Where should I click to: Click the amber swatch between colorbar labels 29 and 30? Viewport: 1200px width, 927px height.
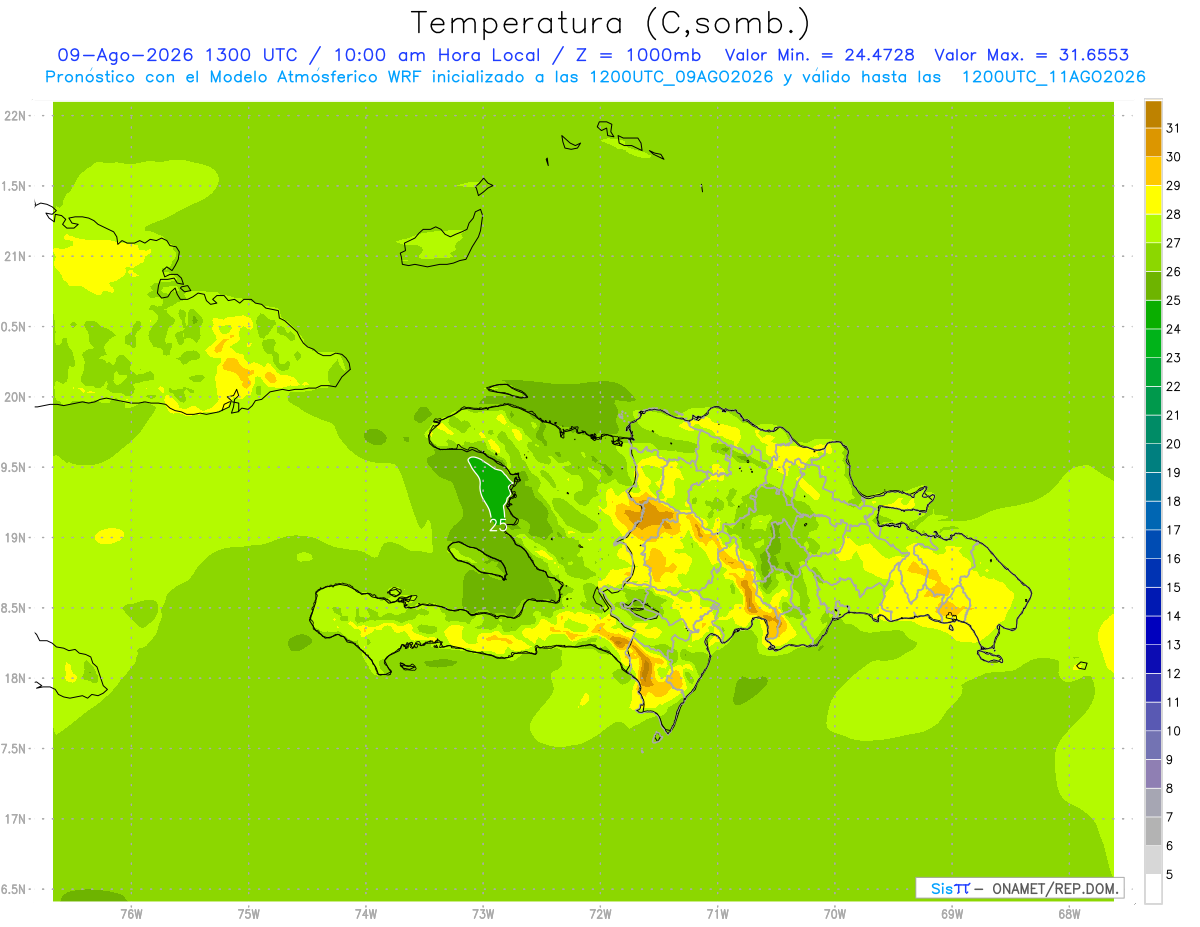tap(1154, 171)
